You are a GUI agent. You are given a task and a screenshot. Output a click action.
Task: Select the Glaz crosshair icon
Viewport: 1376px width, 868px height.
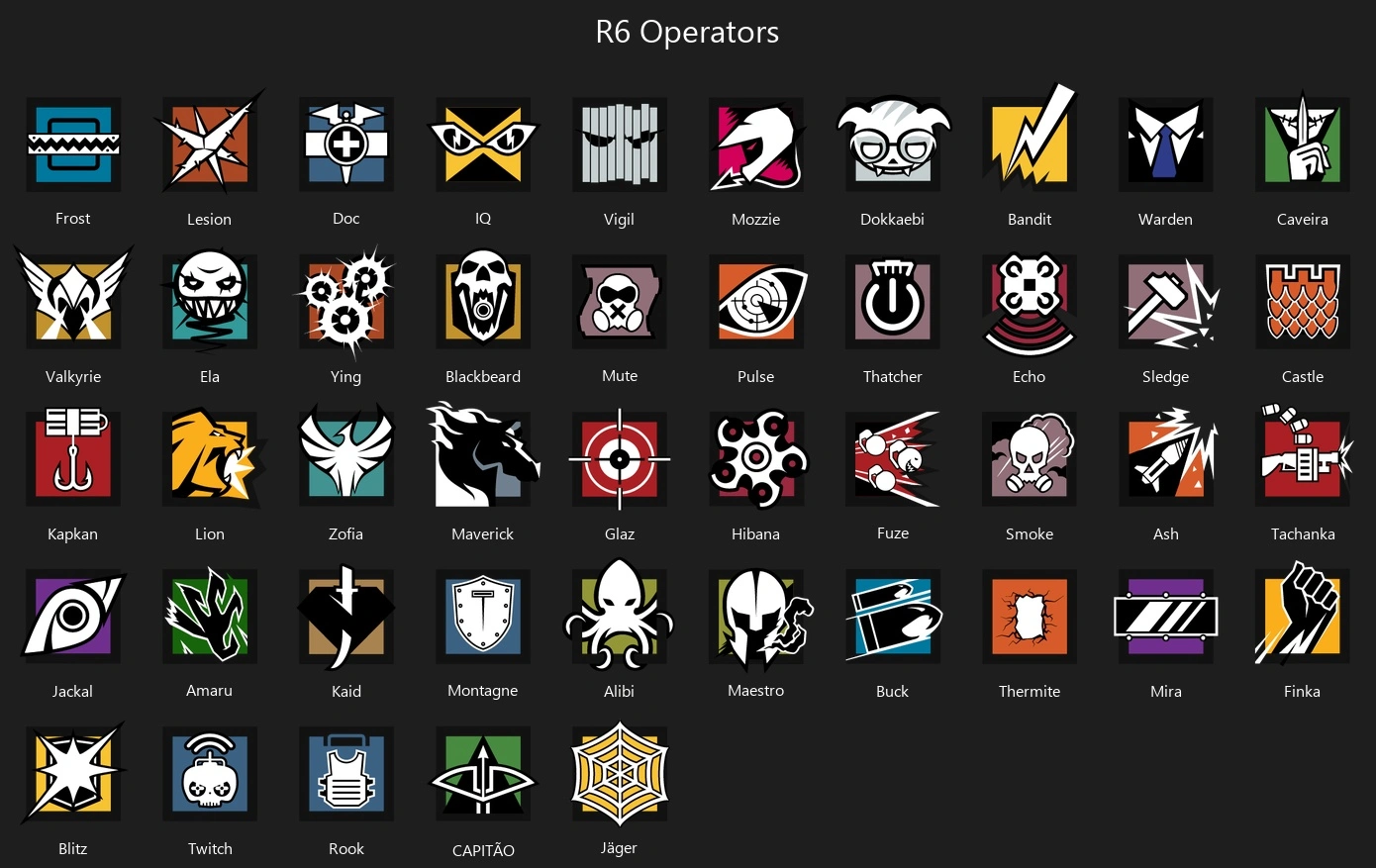point(620,459)
